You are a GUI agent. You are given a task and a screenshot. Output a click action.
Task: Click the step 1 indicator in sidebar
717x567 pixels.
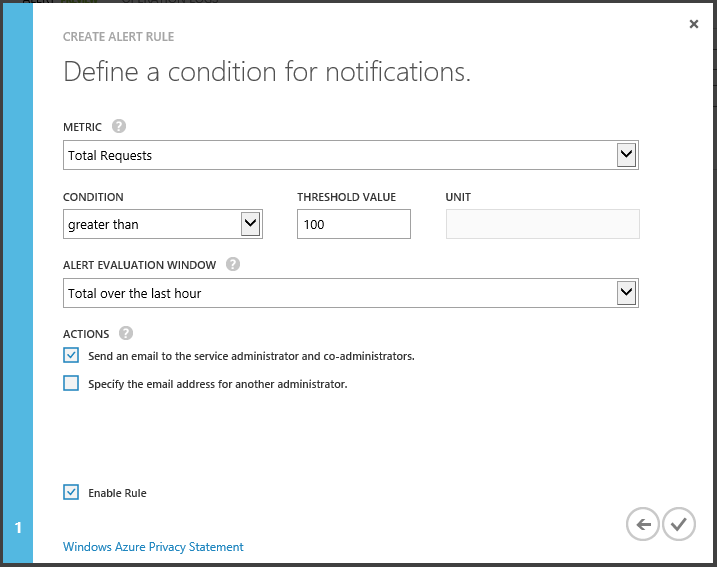(x=18, y=527)
